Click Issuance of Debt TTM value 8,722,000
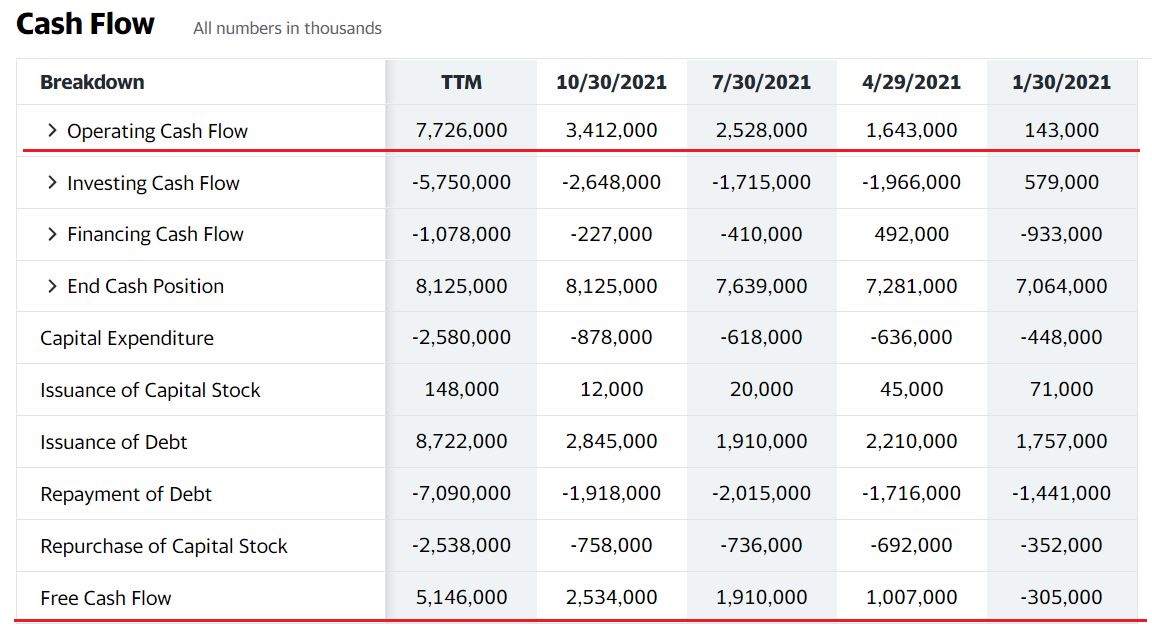This screenshot has width=1152, height=628. pos(461,441)
